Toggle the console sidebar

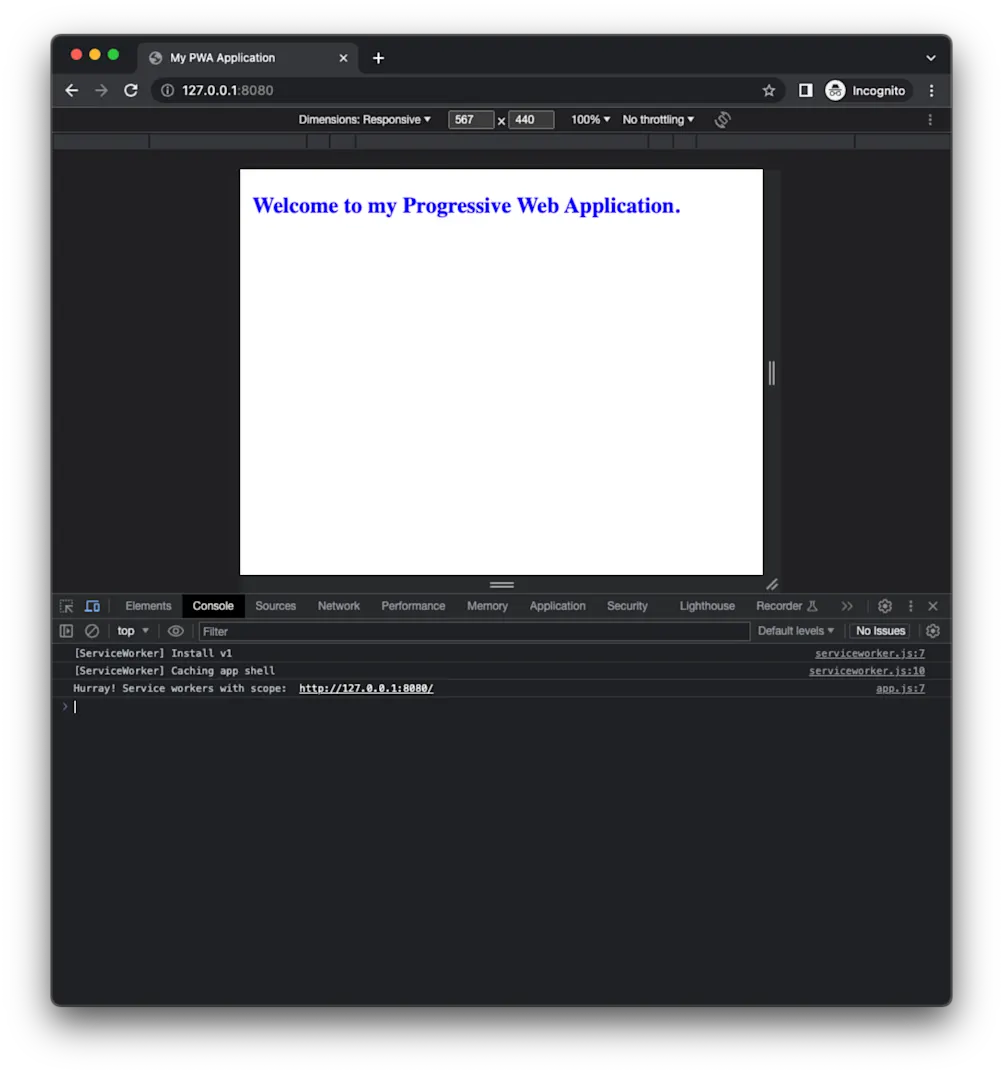pyautogui.click(x=66, y=631)
